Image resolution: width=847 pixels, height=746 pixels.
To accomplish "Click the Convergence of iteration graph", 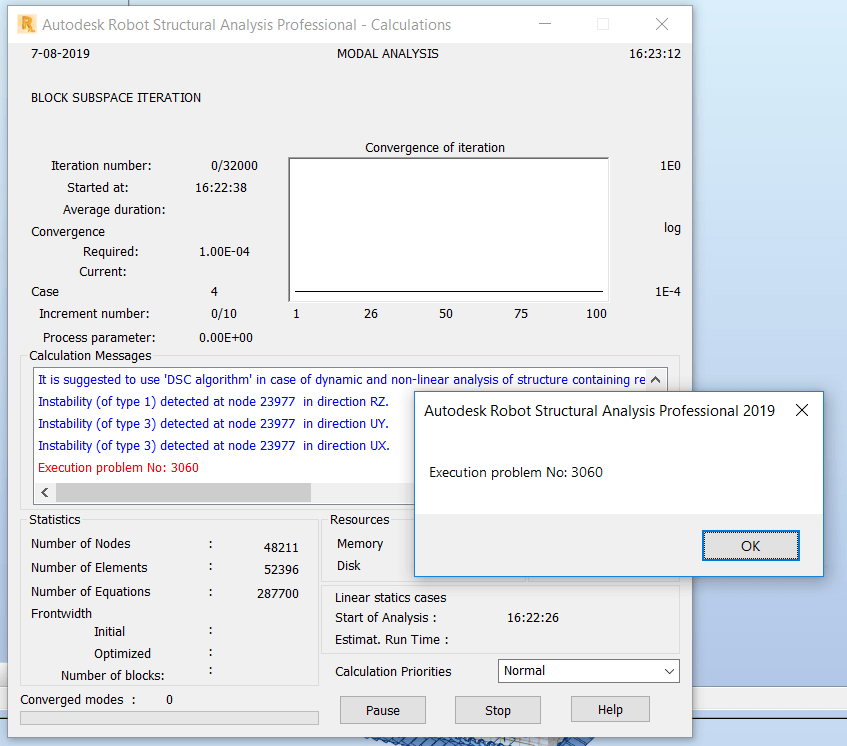I will coord(448,230).
